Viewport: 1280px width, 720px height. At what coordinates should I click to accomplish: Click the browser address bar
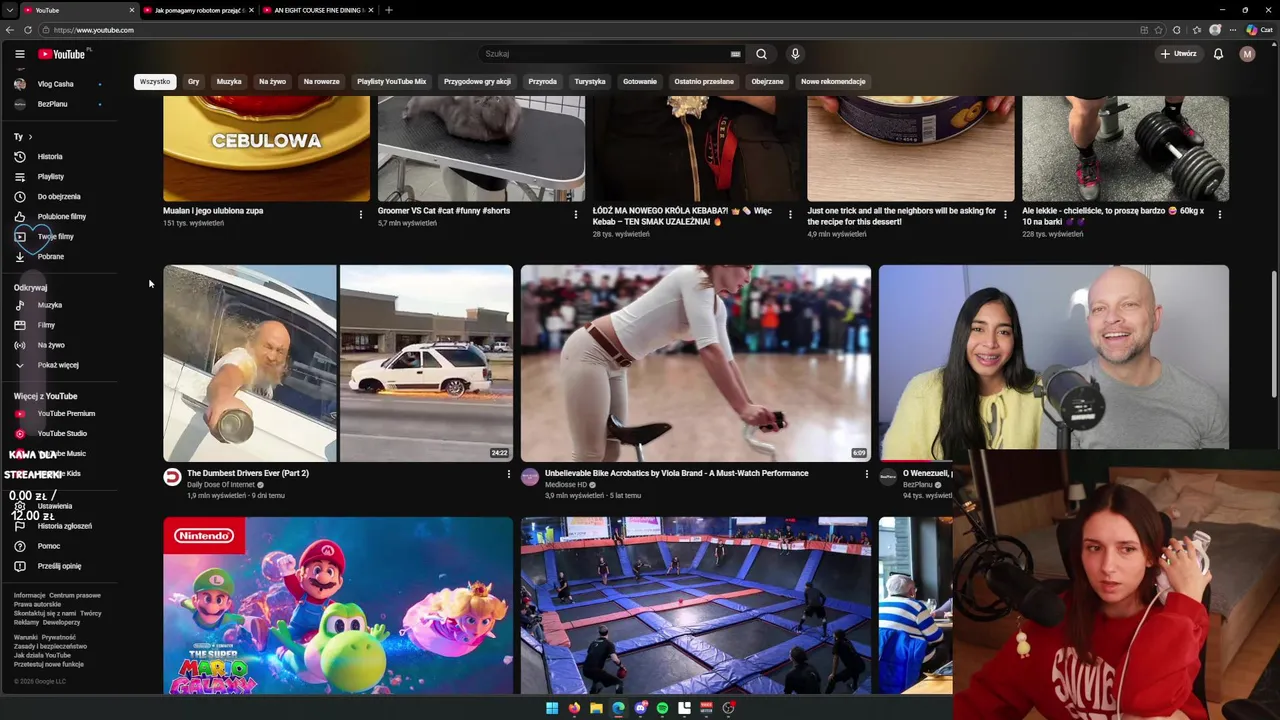click(590, 30)
